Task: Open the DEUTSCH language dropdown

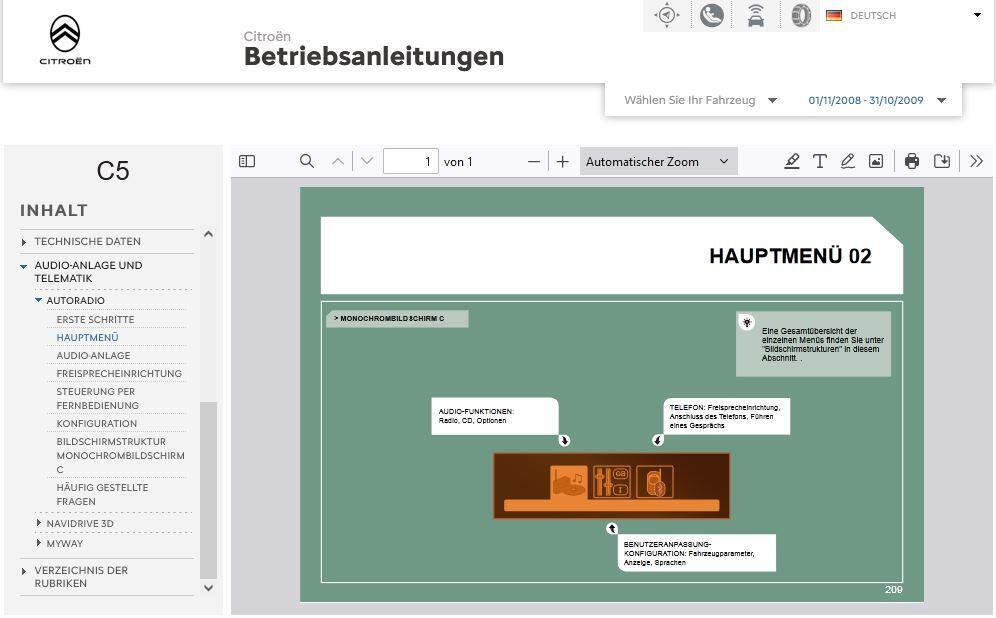Action: pos(905,15)
